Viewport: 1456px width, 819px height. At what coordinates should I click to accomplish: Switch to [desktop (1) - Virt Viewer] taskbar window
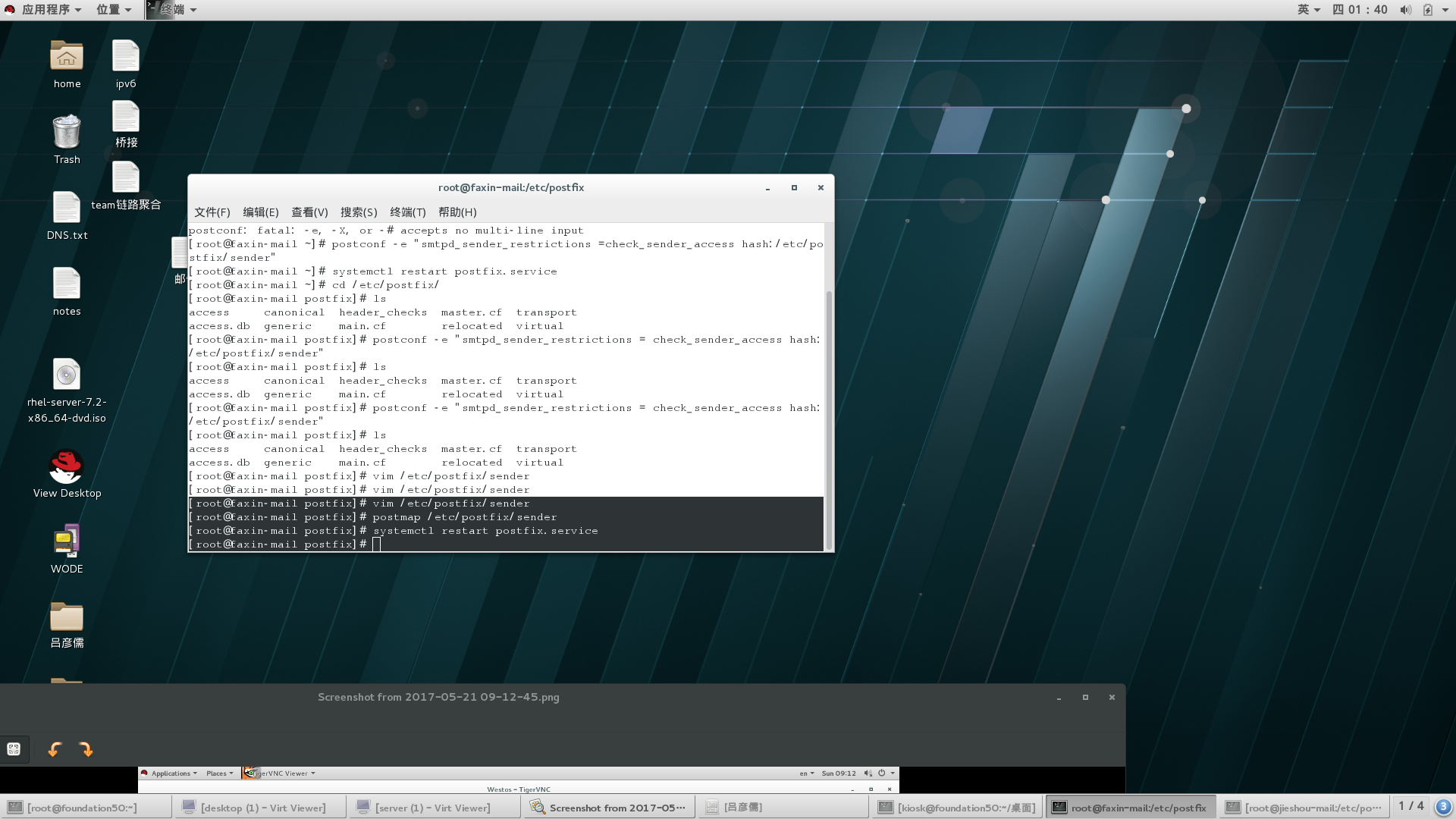(259, 808)
